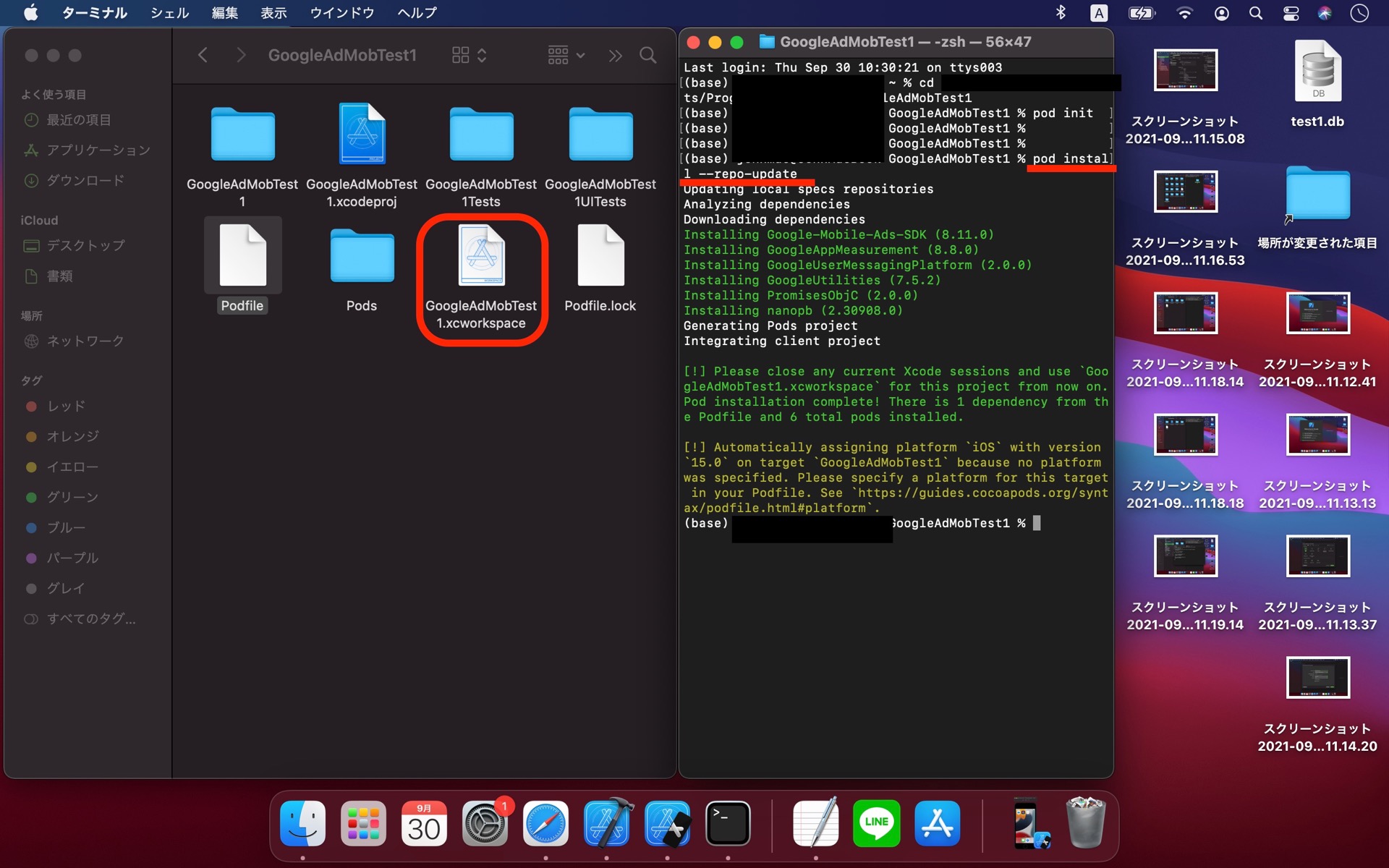
Task: Open the GoogleAdMobTest1Tests folder
Action: pyautogui.click(x=481, y=135)
